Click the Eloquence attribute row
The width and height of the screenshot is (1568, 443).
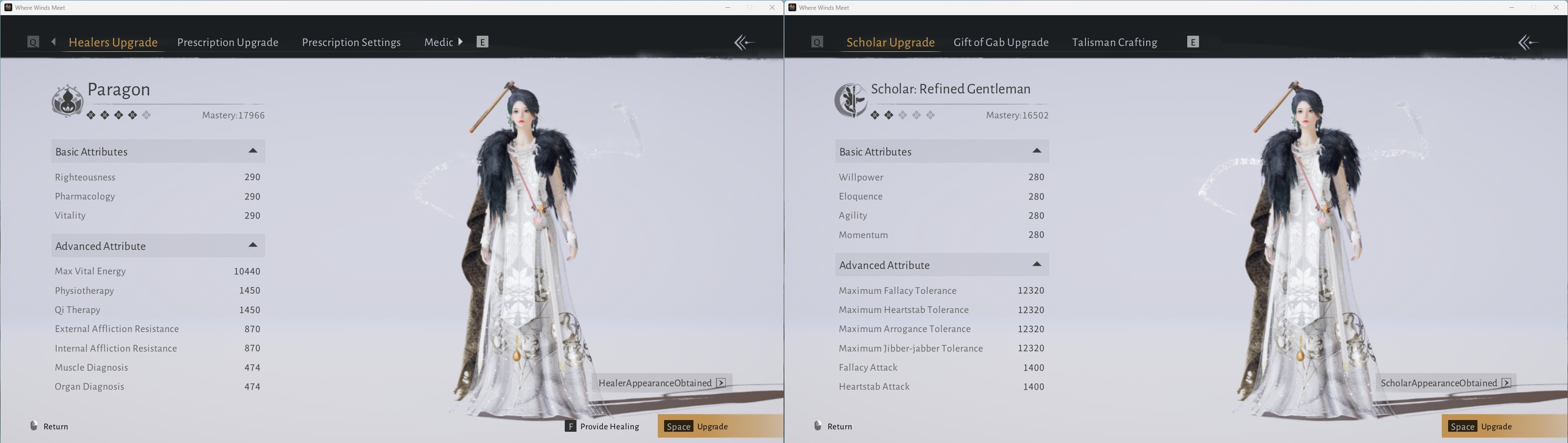pos(942,197)
